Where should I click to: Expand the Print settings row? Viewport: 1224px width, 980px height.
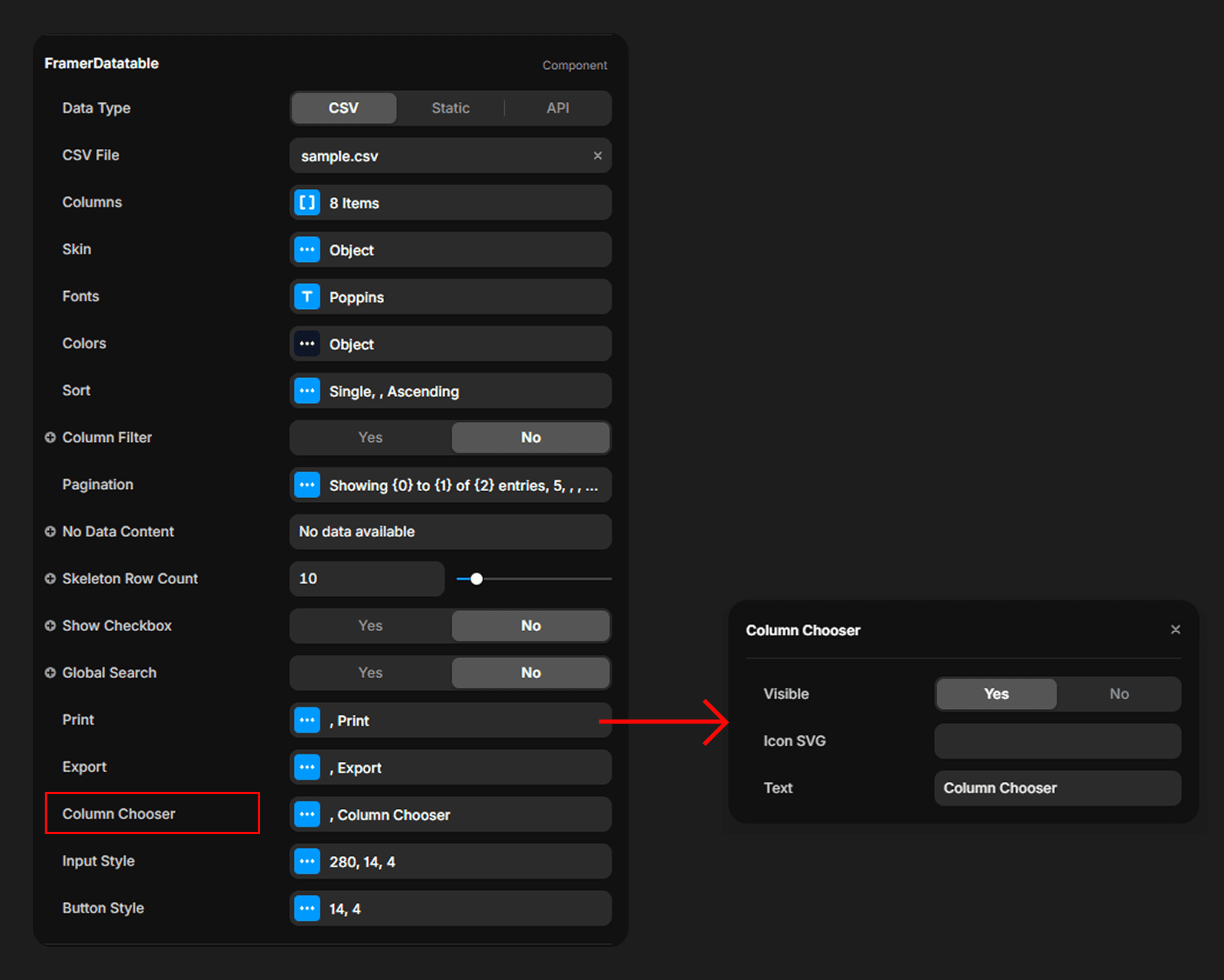[x=450, y=721]
